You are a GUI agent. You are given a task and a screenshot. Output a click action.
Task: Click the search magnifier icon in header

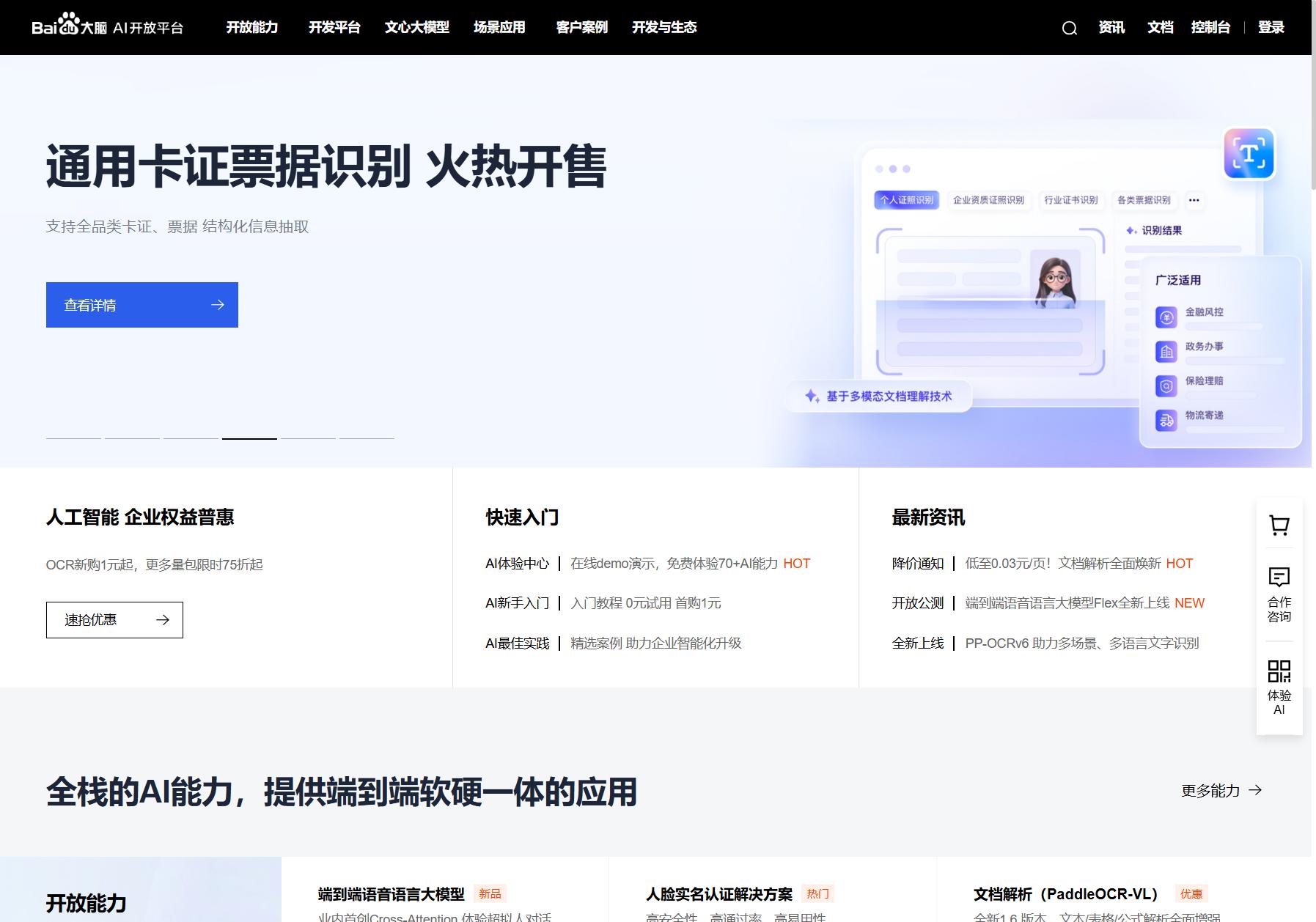[1070, 28]
